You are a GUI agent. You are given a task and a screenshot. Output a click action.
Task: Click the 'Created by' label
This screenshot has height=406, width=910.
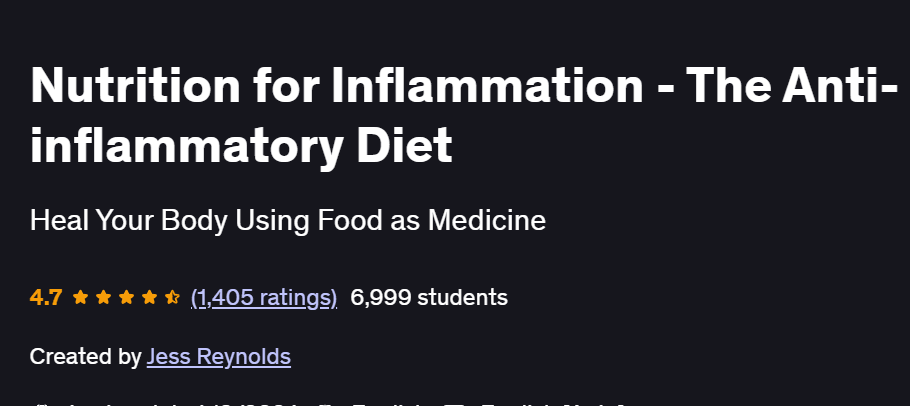[85, 357]
